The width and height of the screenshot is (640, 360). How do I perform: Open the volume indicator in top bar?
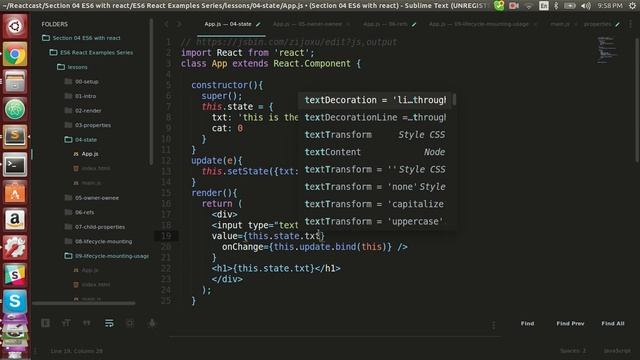coord(586,6)
